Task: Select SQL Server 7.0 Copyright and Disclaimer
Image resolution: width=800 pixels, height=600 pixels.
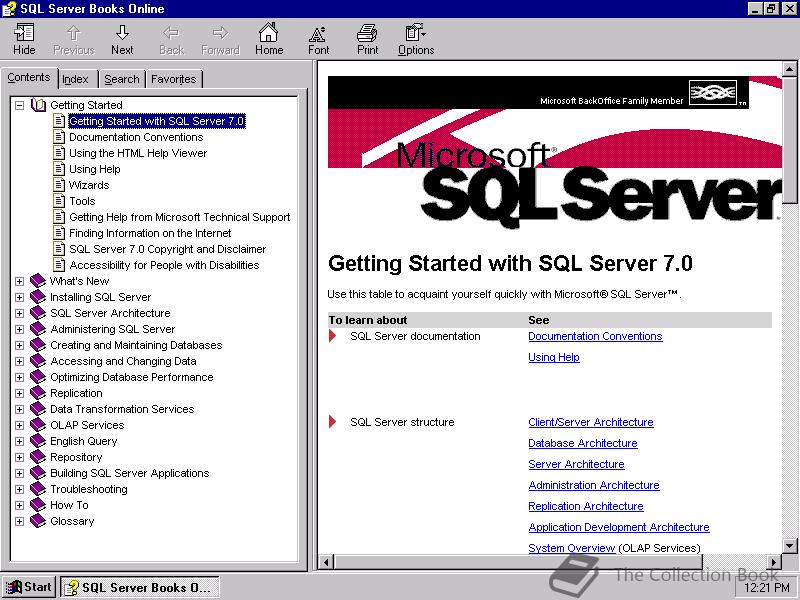Action: 167,249
